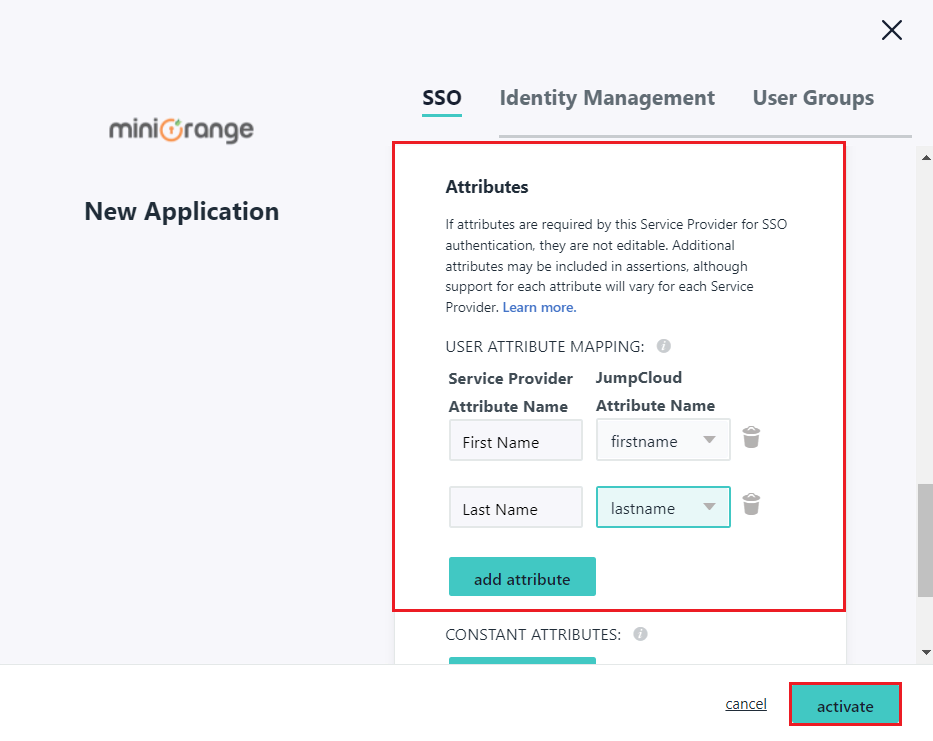Click the scrollbar down arrow

point(926,652)
